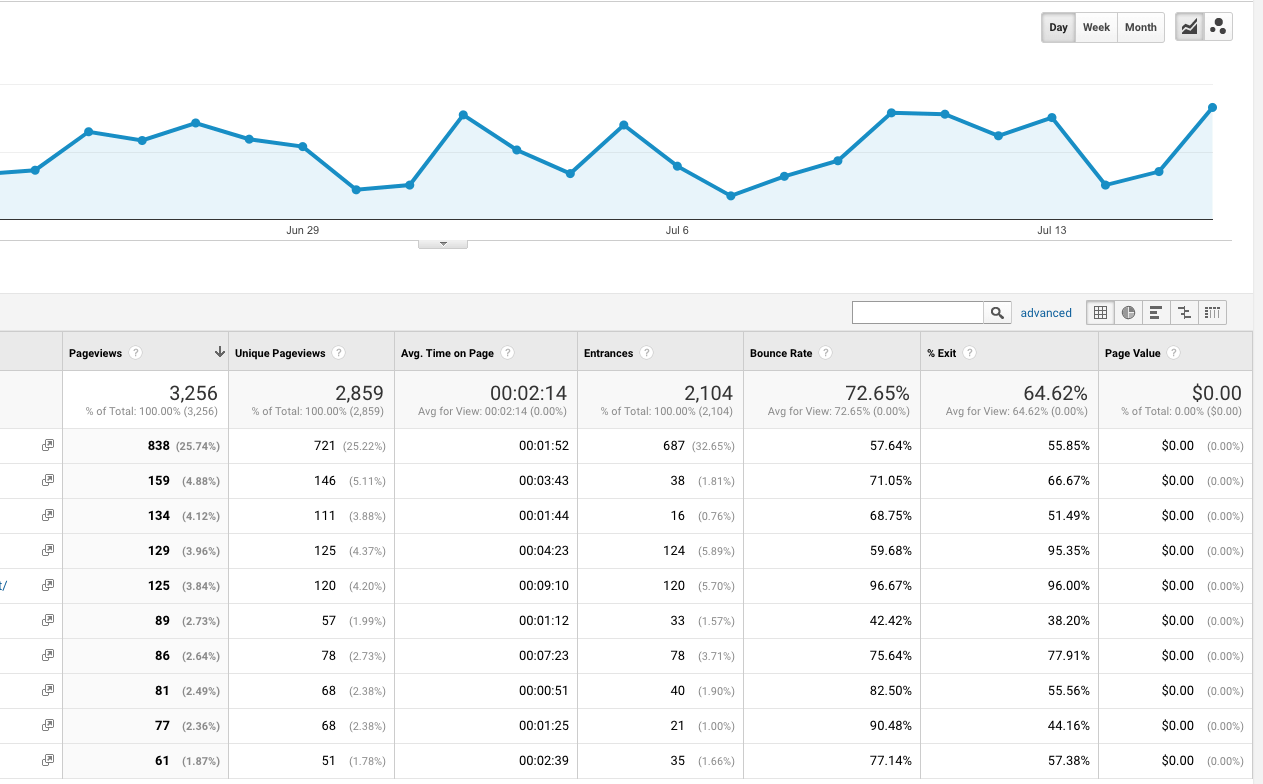
Task: Switch to the pie chart percentage view
Action: (x=1128, y=312)
